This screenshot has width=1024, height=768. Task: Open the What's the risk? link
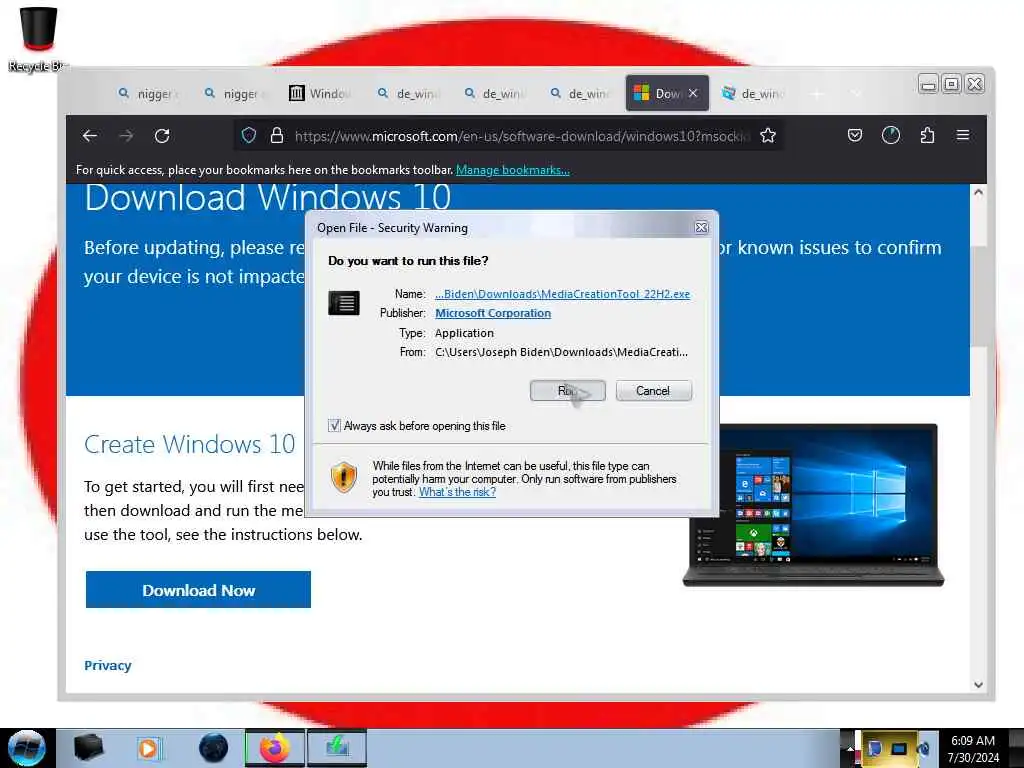457,492
